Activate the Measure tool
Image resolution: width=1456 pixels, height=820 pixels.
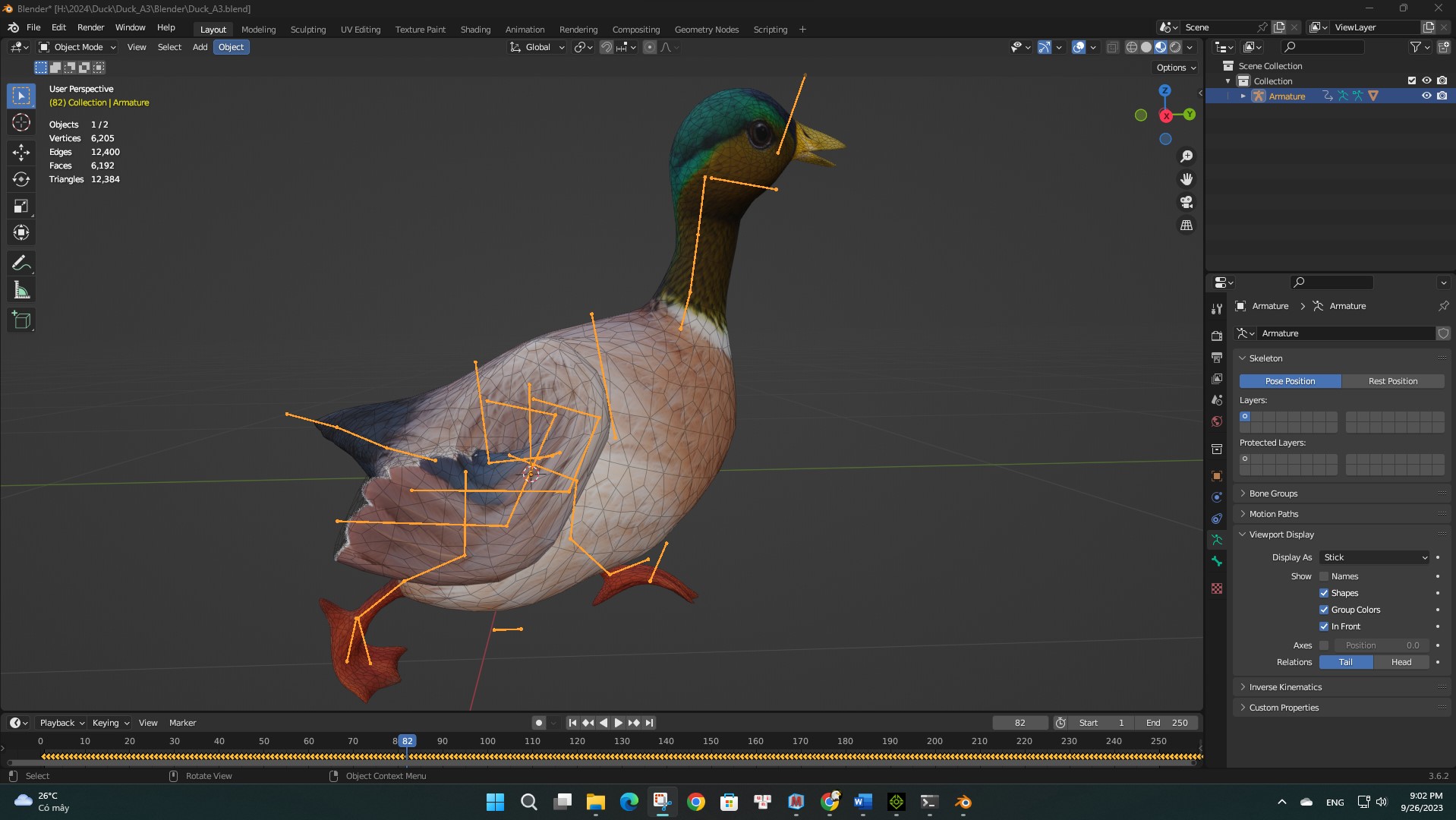tap(21, 289)
